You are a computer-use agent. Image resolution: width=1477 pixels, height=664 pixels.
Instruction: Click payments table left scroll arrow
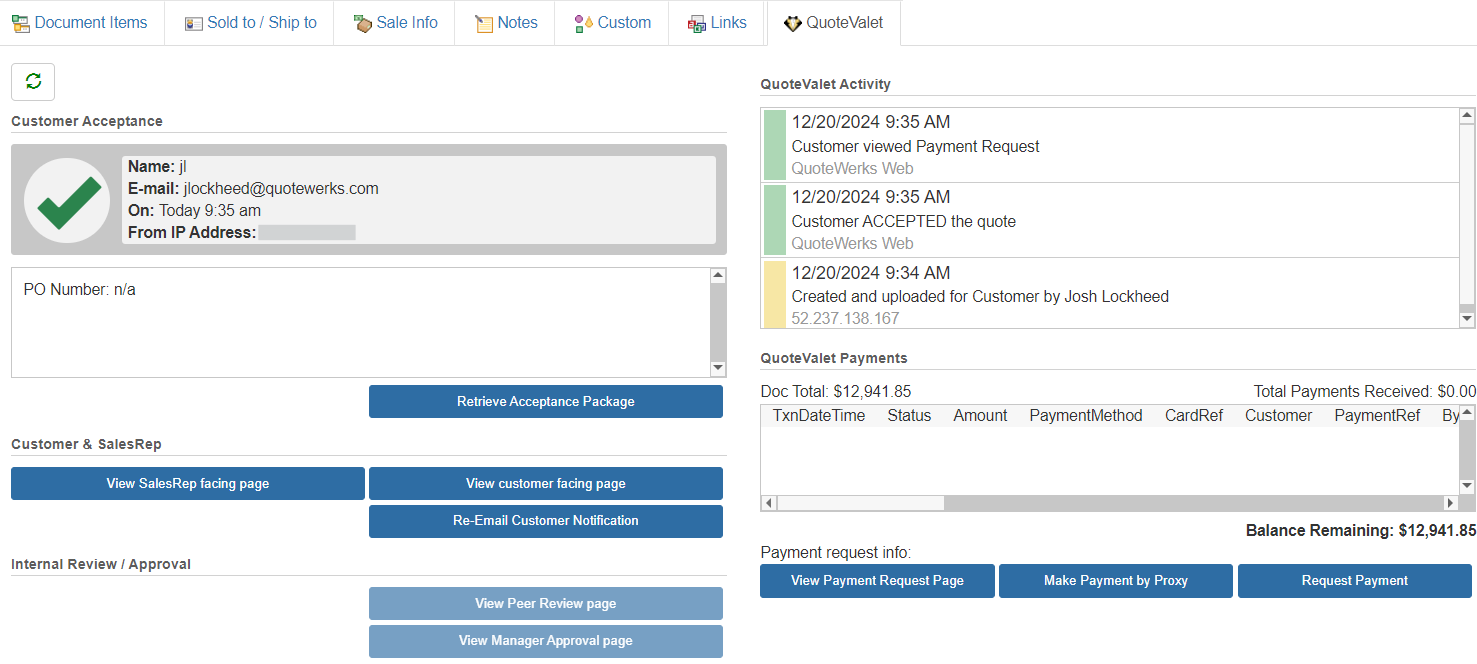pos(769,503)
